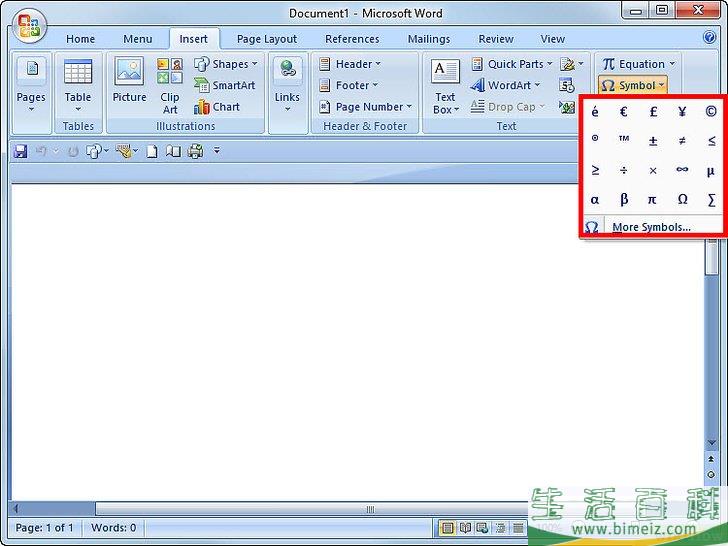Screen dimensions: 728x546
Task: Click Page: 1 of 1 in status bar
Action: pos(45,528)
